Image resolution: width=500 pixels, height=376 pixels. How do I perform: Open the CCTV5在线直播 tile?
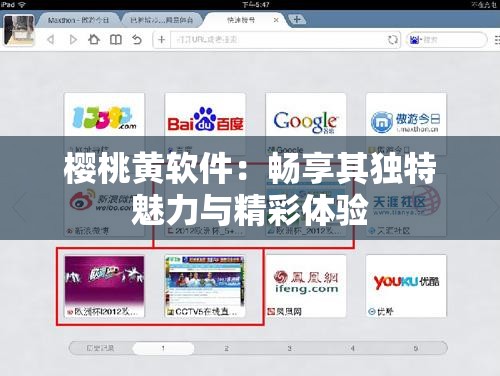click(205, 286)
